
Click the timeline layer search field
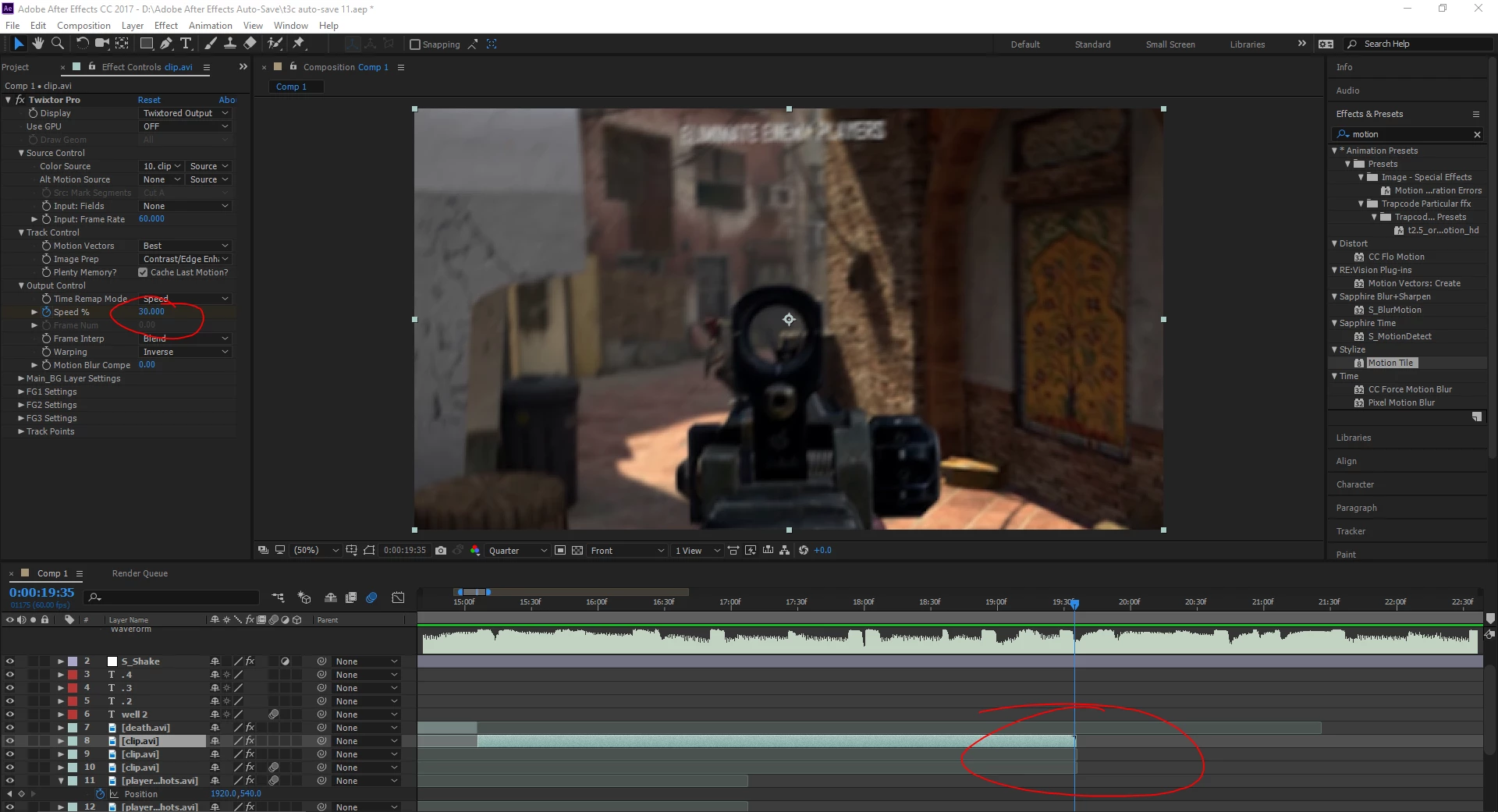172,597
